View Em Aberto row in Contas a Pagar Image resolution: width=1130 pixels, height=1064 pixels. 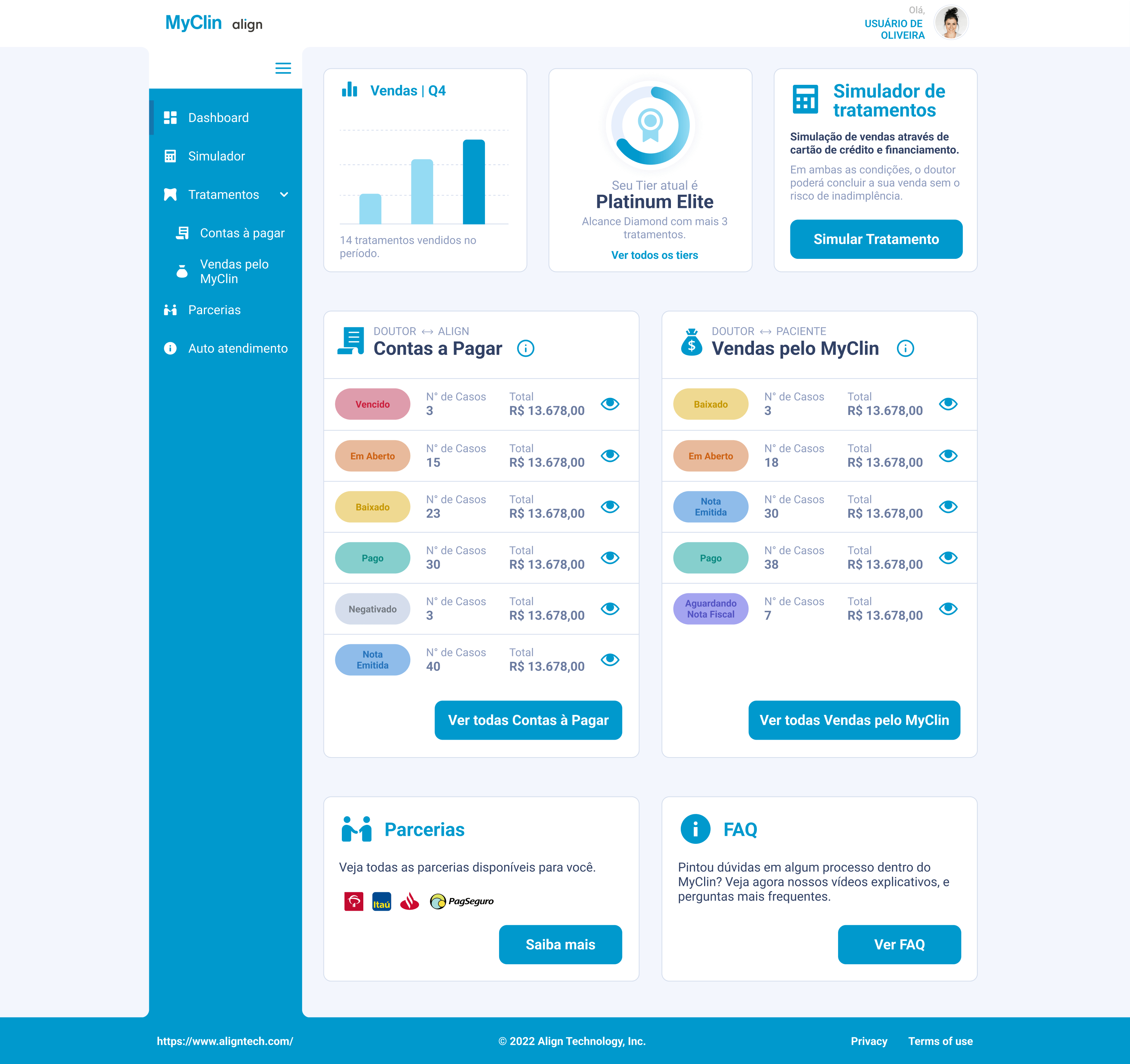(610, 456)
